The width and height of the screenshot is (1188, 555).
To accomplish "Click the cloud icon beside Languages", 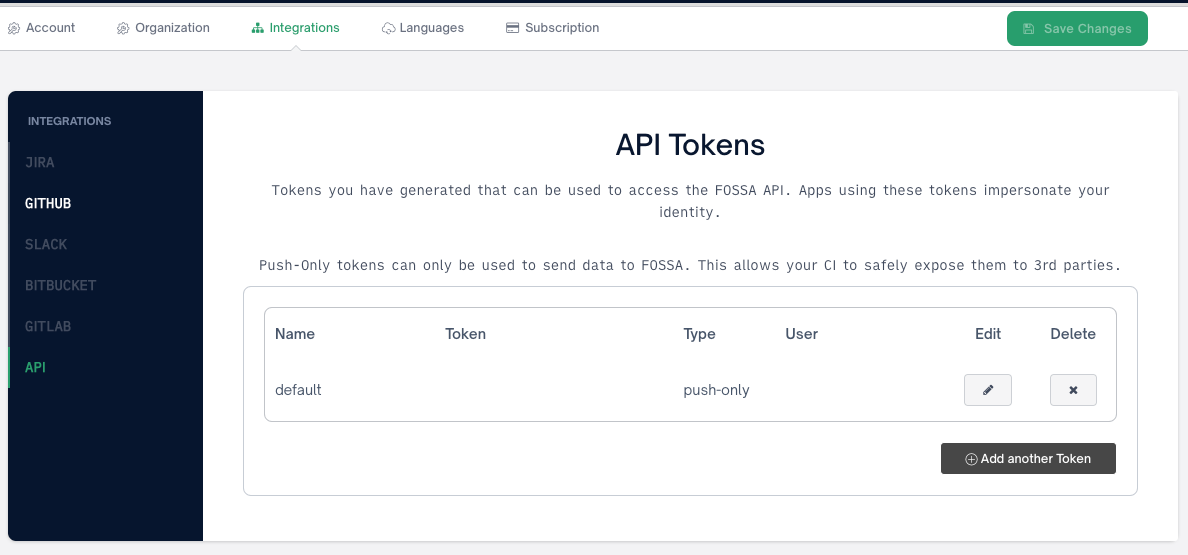I will click(x=388, y=29).
